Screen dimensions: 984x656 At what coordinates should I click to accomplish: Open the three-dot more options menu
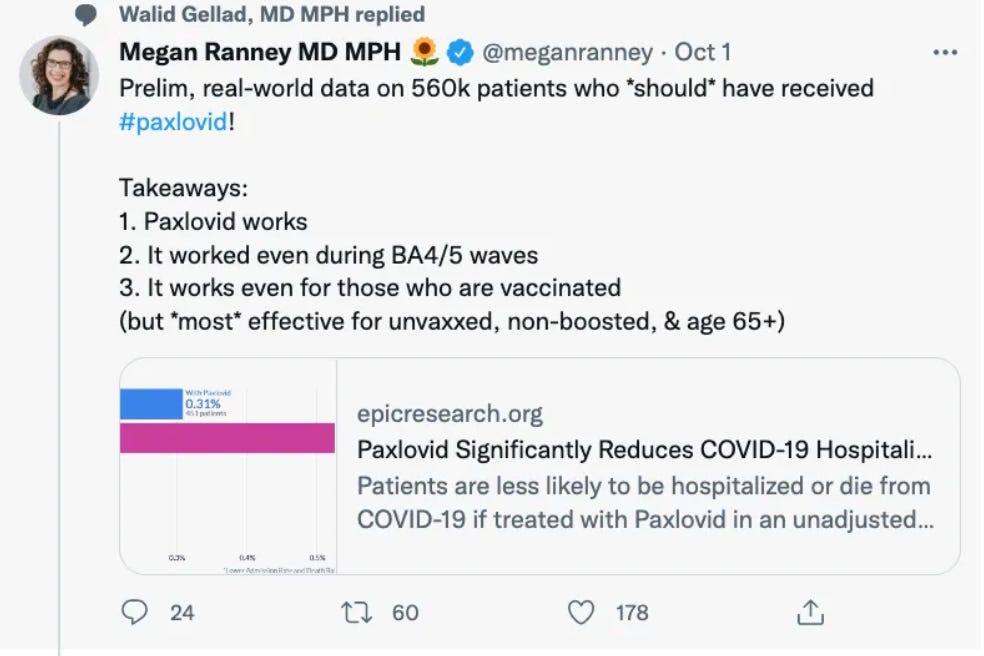944,52
